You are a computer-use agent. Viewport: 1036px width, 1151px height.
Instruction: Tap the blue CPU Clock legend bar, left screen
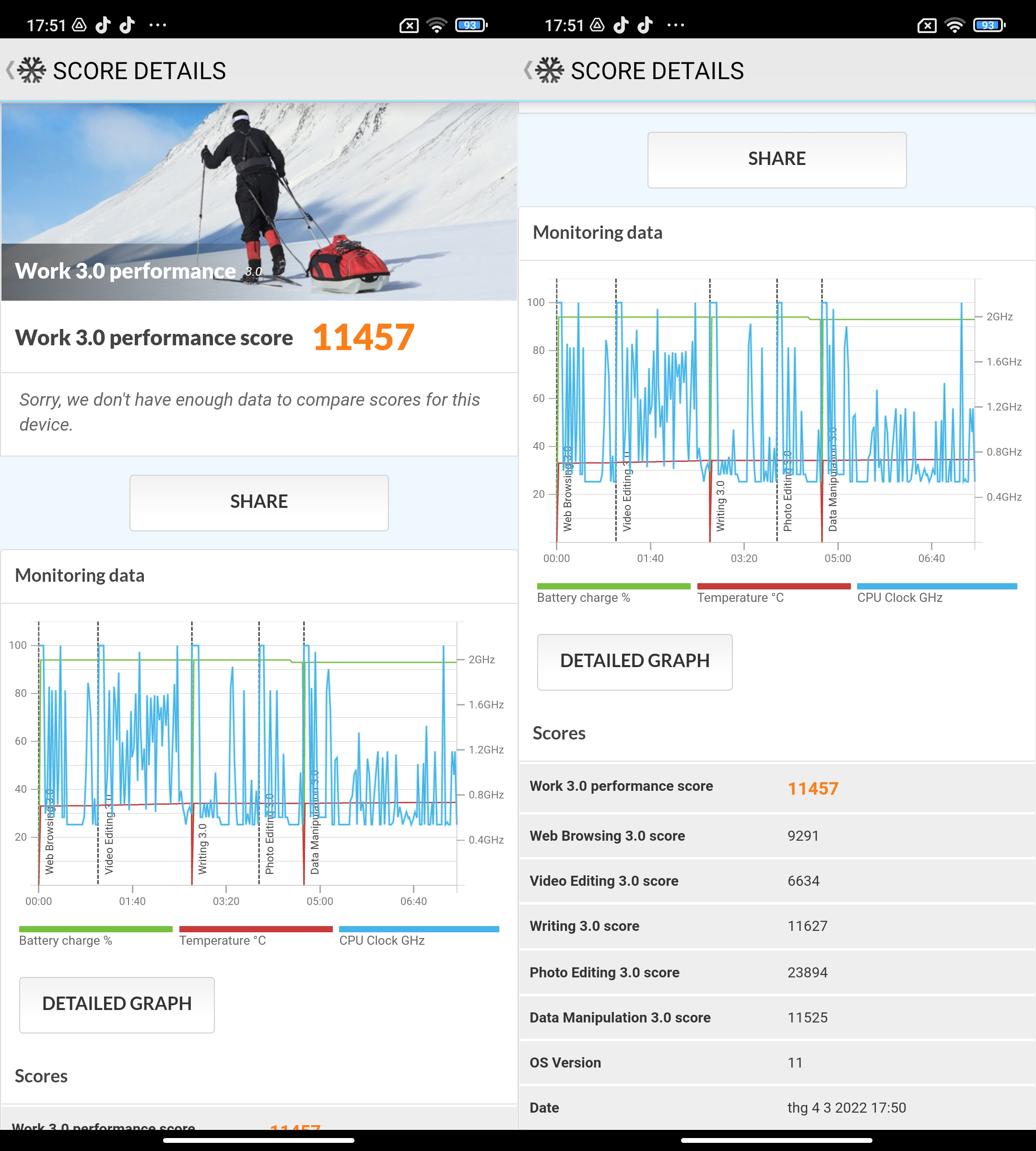click(419, 929)
